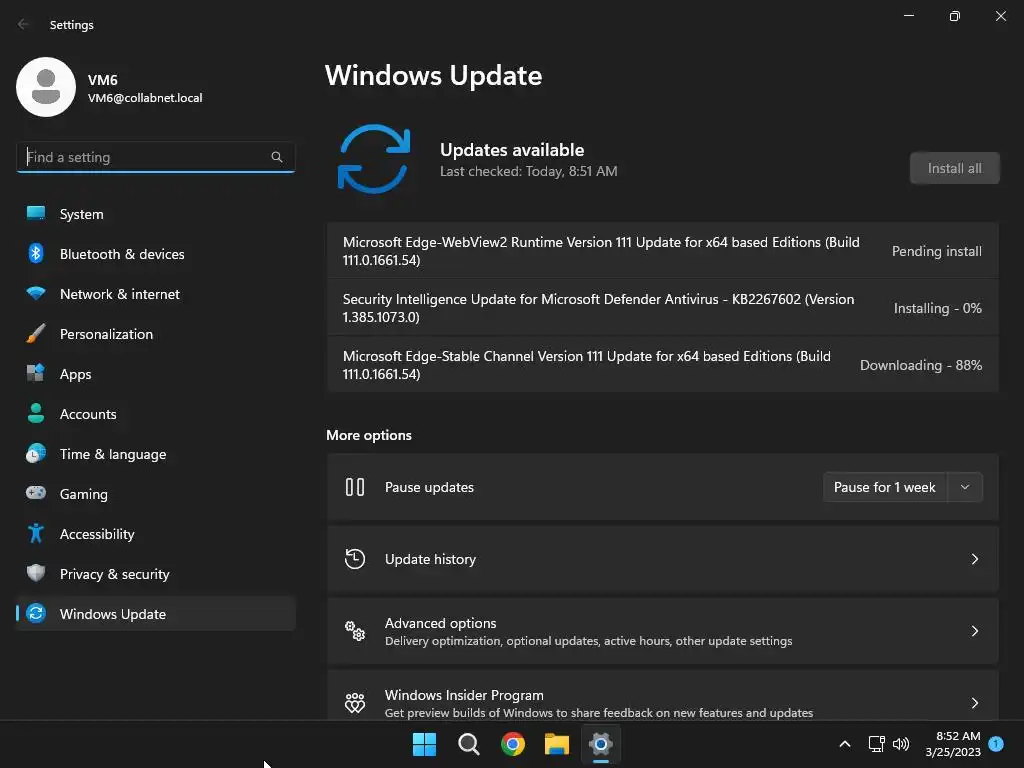The height and width of the screenshot is (768, 1024).
Task: Click the VM6@collabnet.local email text
Action: (x=145, y=98)
